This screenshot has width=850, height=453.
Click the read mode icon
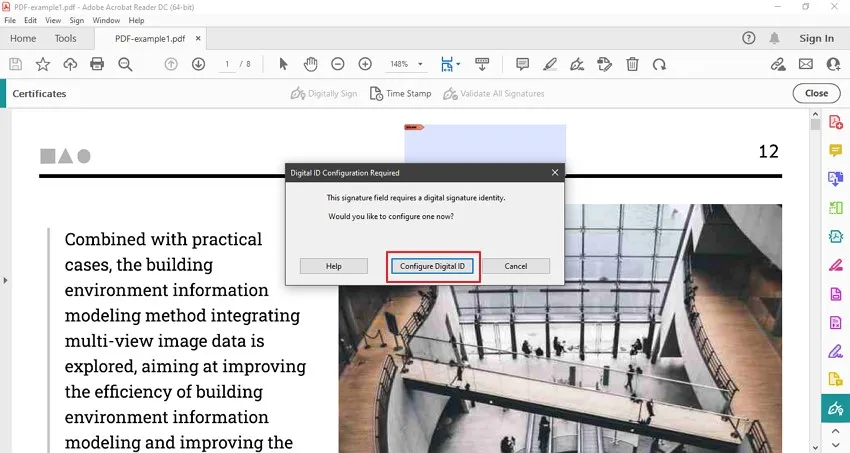pyautogui.click(x=482, y=64)
